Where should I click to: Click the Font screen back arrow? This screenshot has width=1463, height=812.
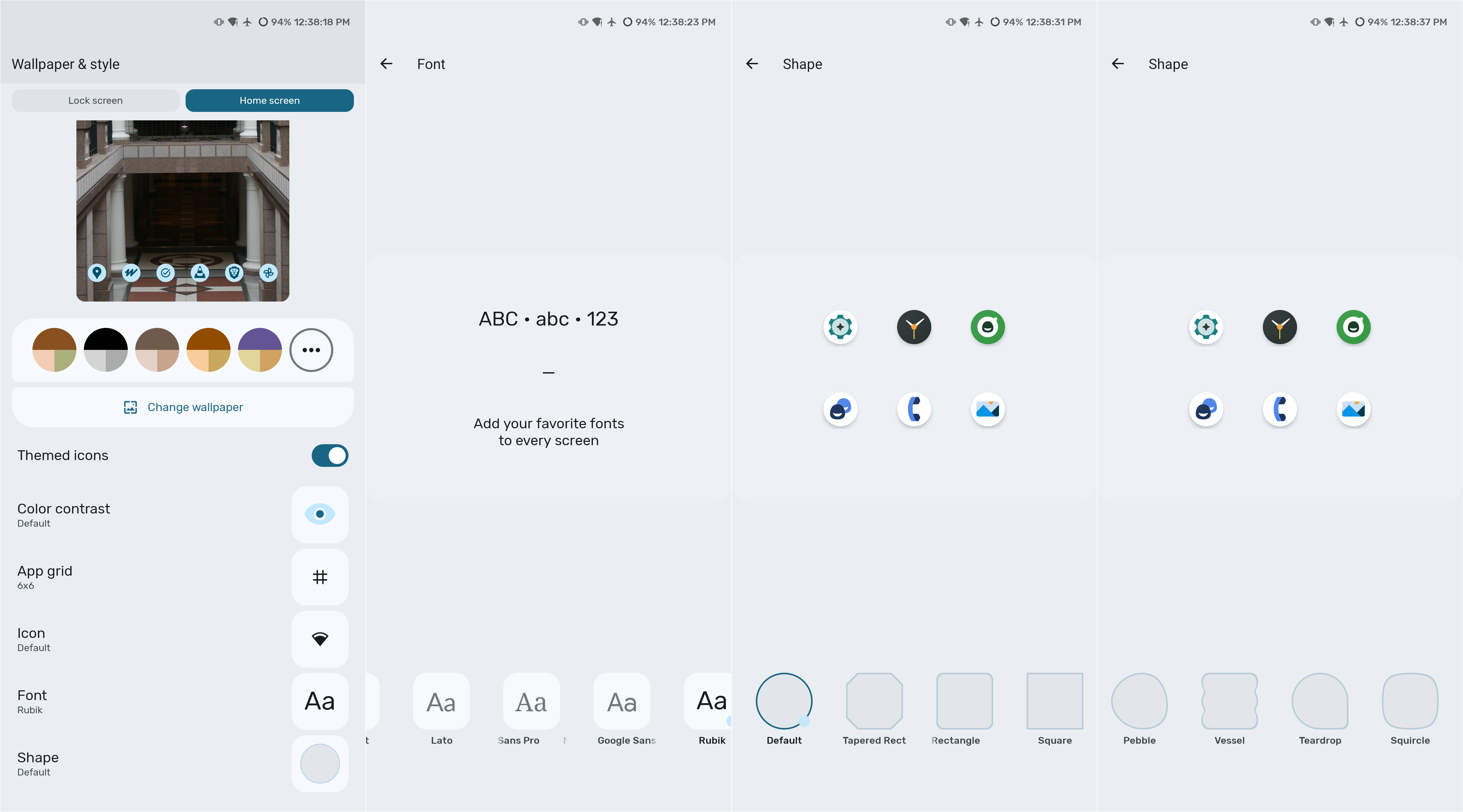tap(386, 64)
